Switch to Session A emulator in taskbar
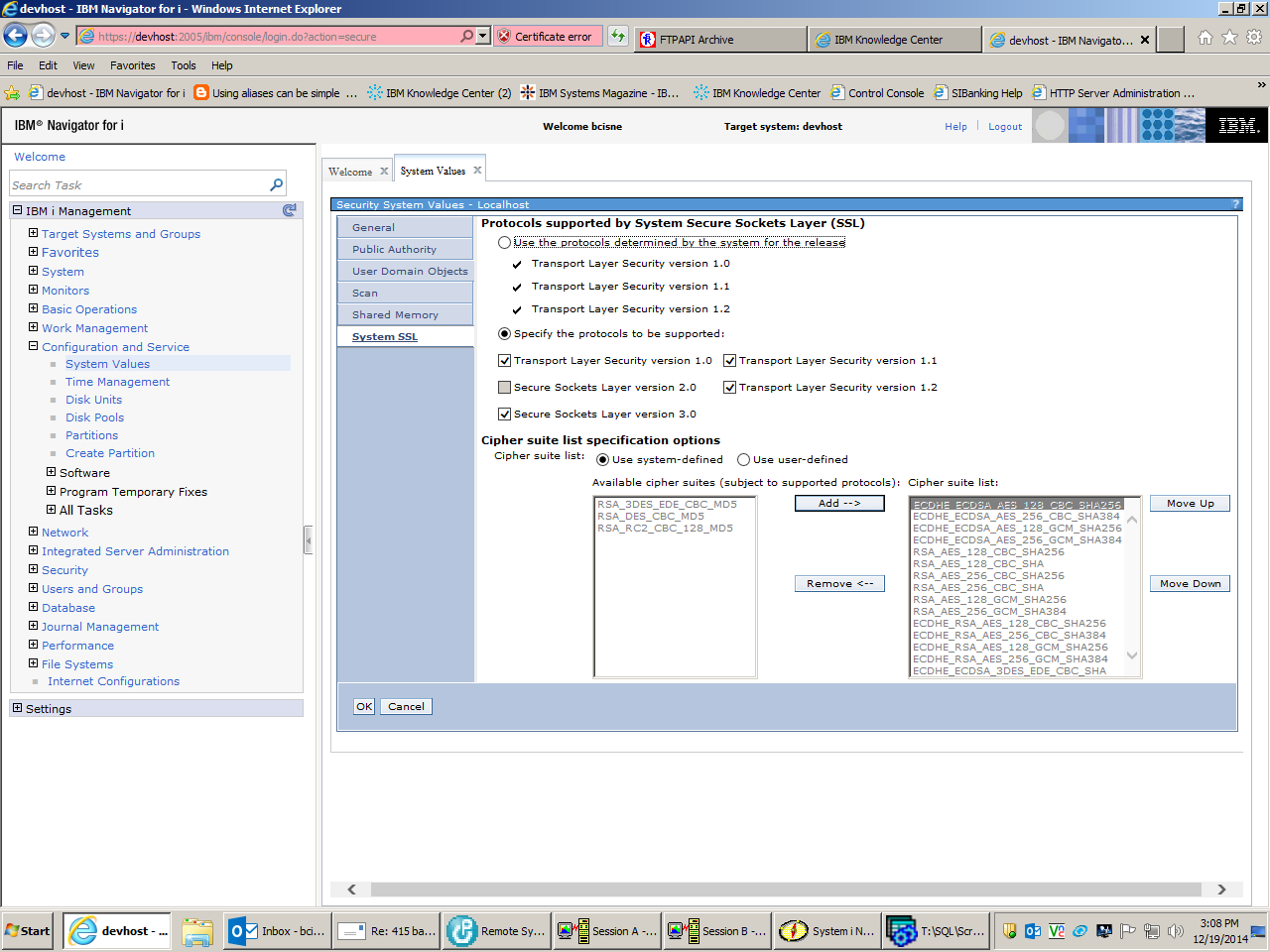Screen dimensions: 1270x952 click(x=606, y=931)
